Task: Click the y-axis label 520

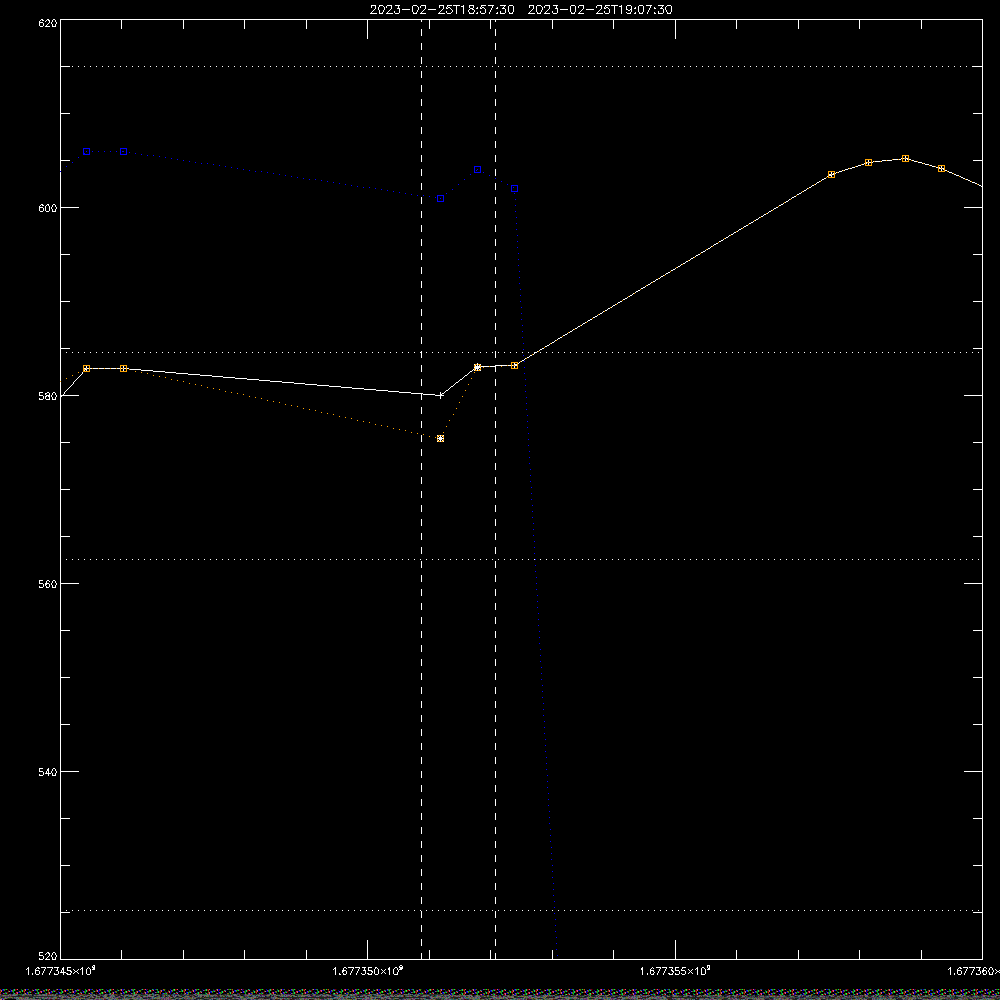Action: click(48, 956)
